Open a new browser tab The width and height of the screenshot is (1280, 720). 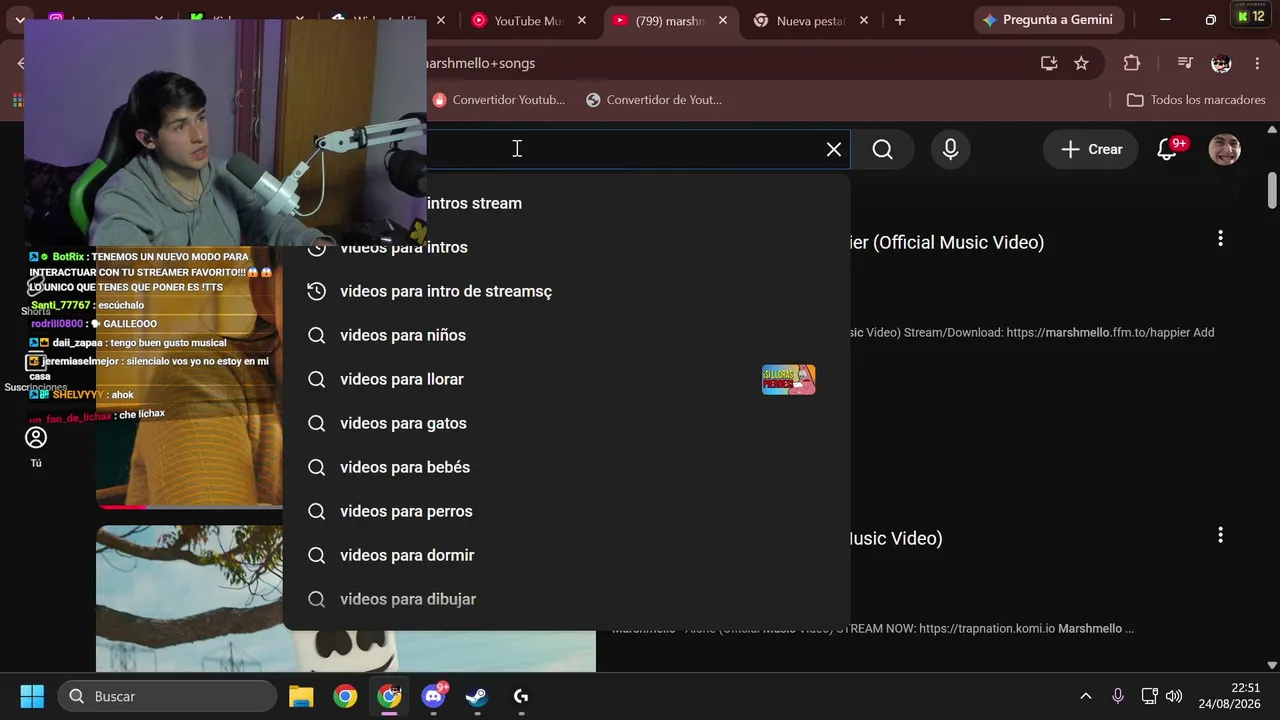click(x=900, y=20)
